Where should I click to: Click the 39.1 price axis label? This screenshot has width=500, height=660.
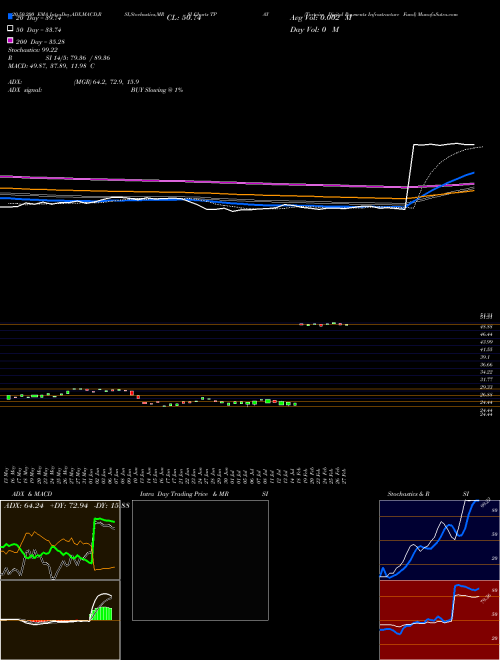[484, 357]
